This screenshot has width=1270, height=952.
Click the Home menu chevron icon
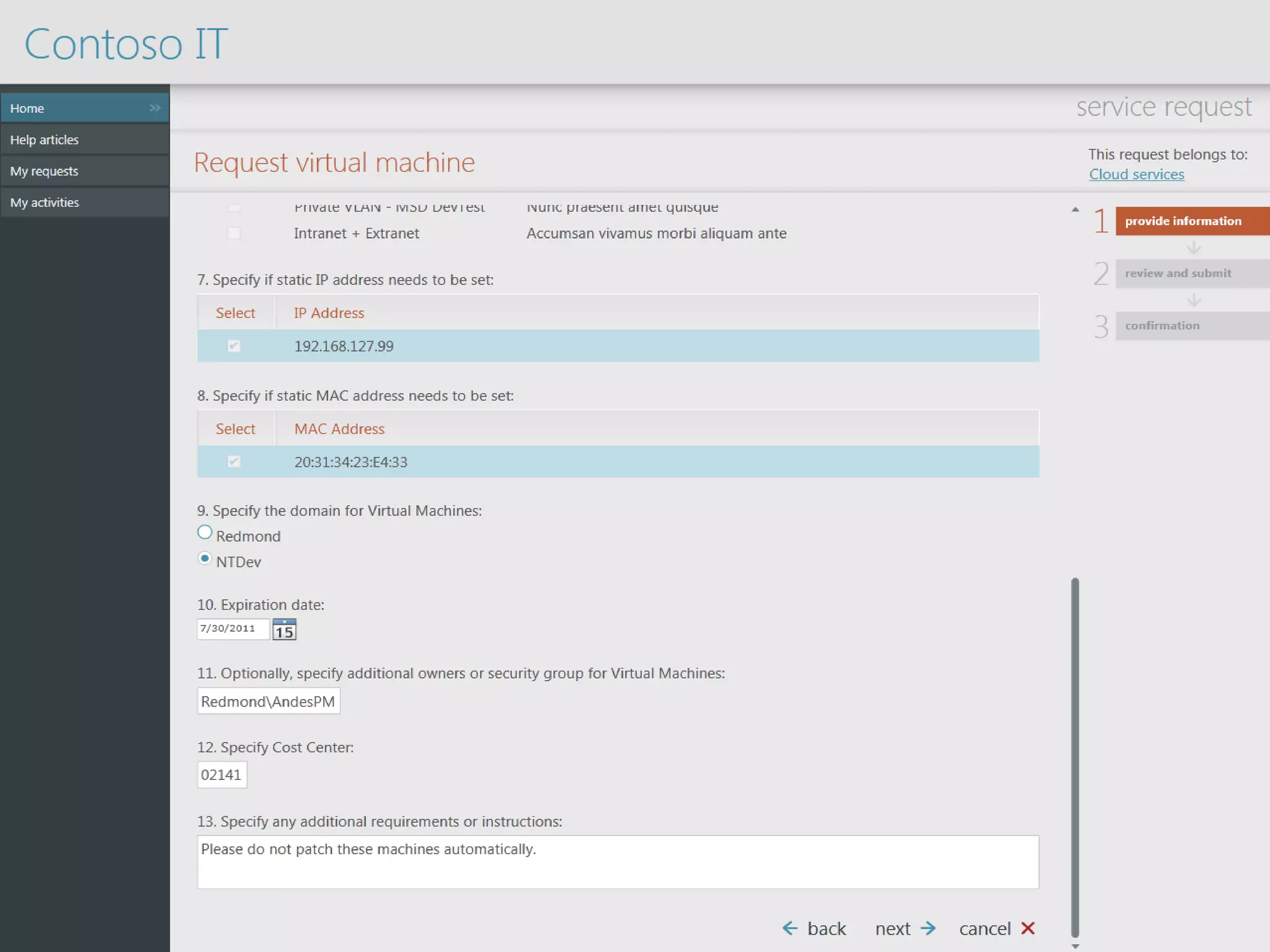[x=154, y=108]
